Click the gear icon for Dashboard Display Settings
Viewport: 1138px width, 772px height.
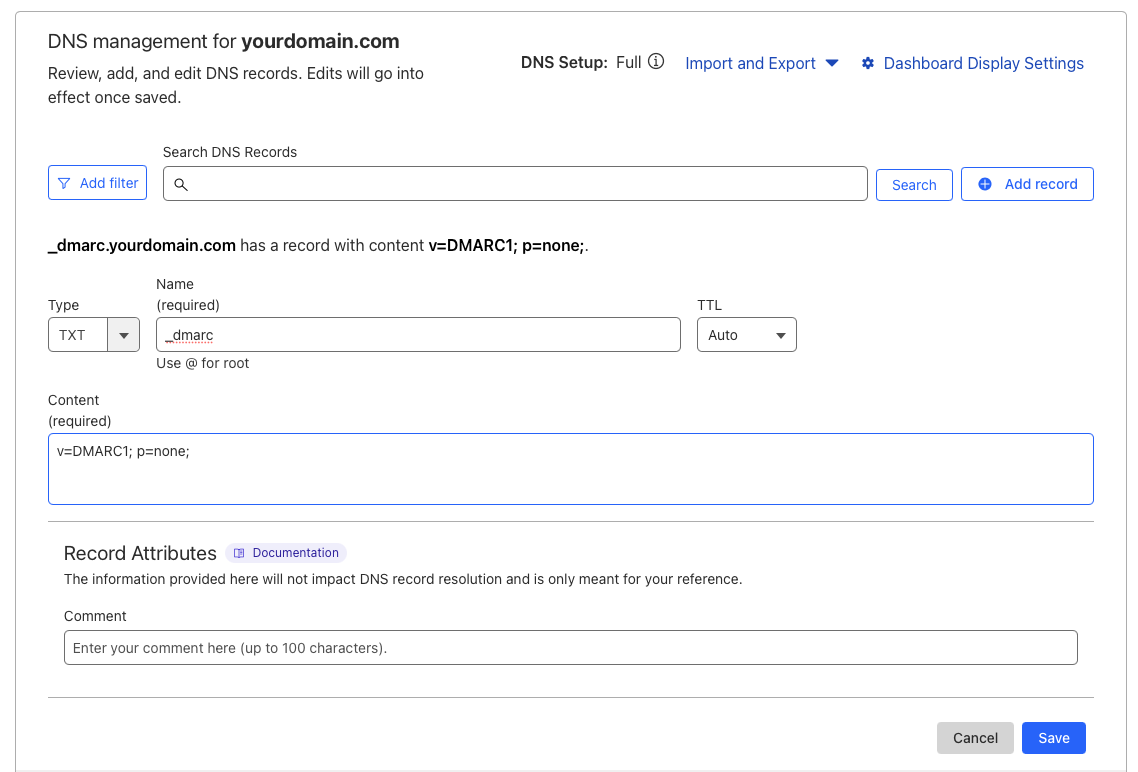867,63
